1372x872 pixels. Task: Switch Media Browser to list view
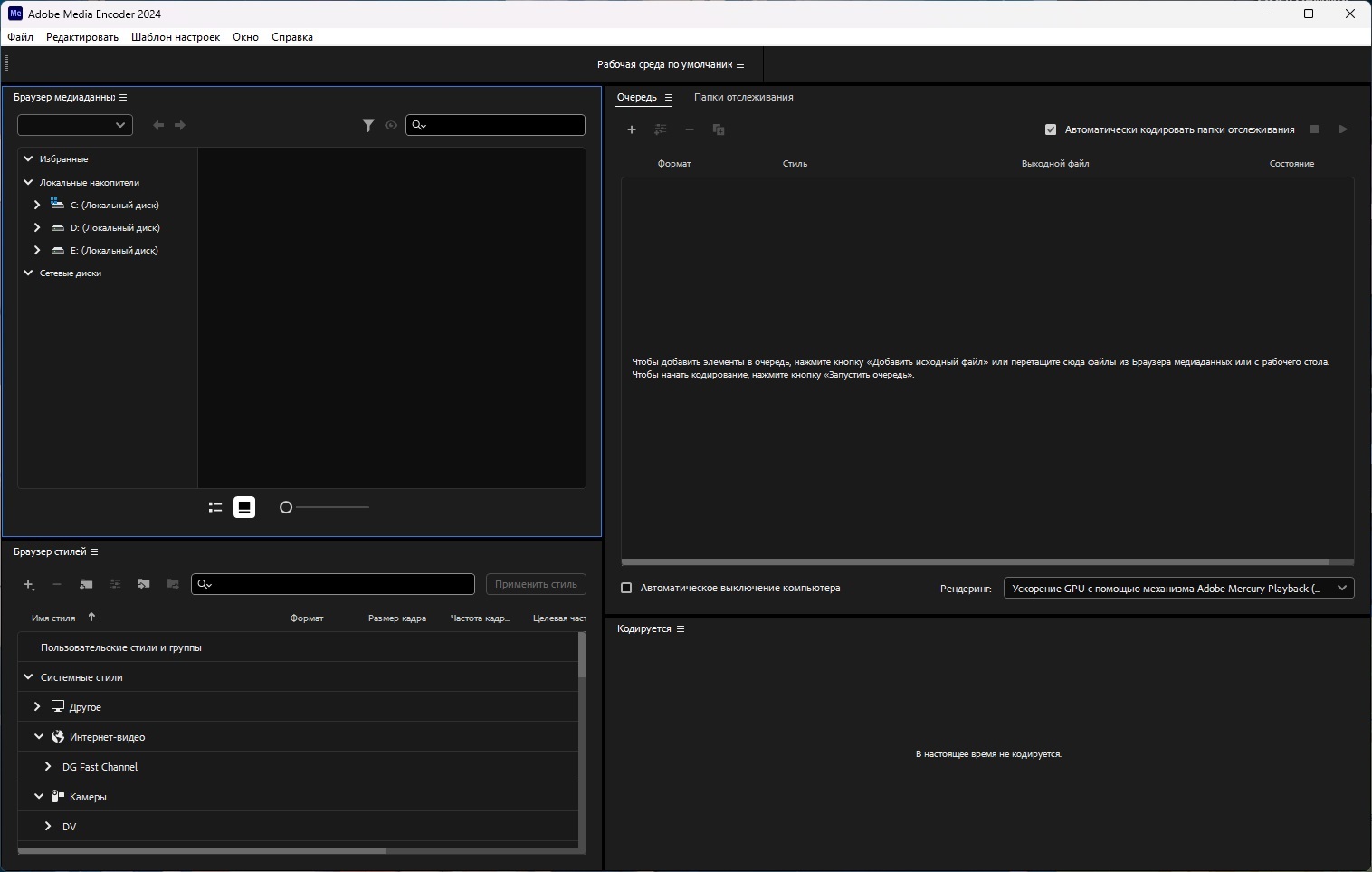215,508
